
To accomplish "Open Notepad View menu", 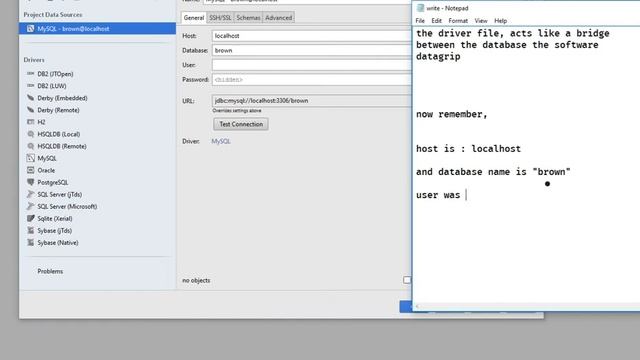I will click(x=481, y=21).
